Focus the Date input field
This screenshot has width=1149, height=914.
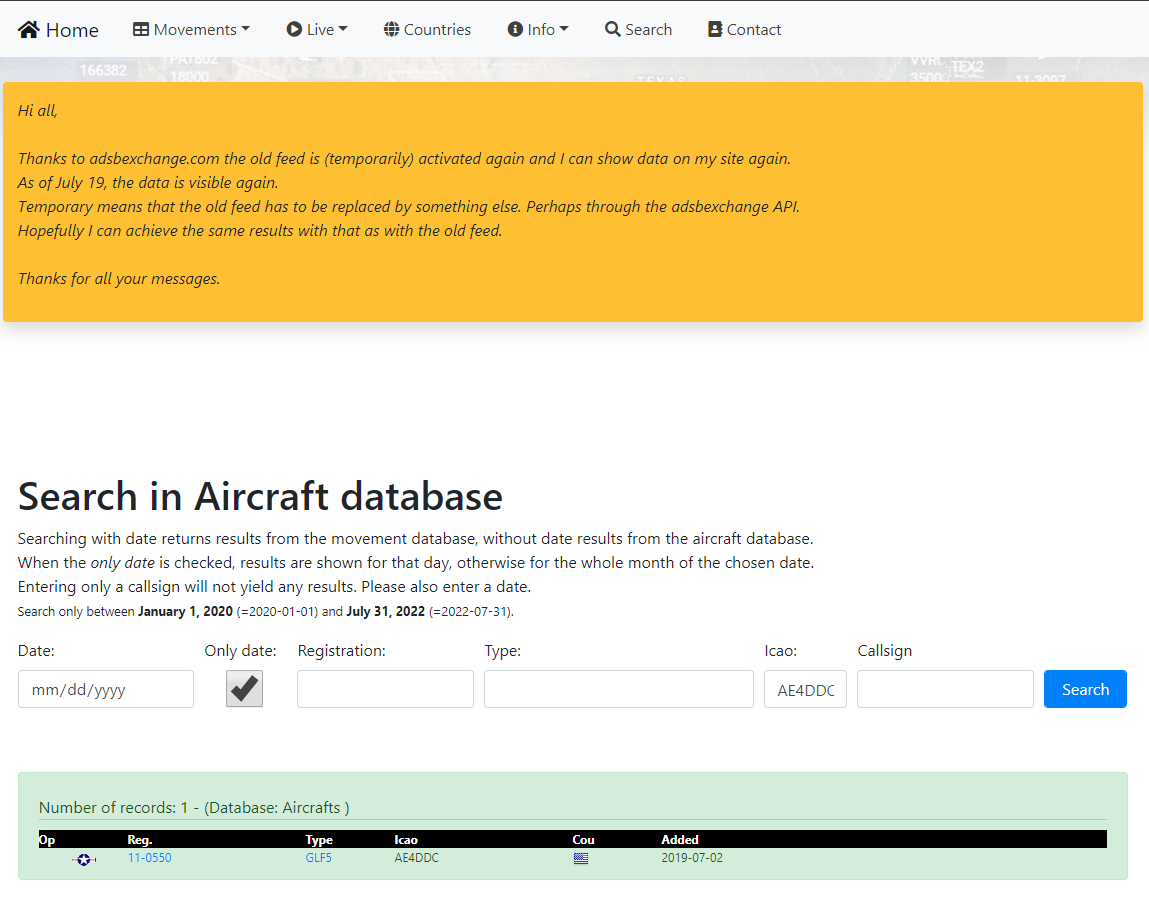pyautogui.click(x=106, y=689)
